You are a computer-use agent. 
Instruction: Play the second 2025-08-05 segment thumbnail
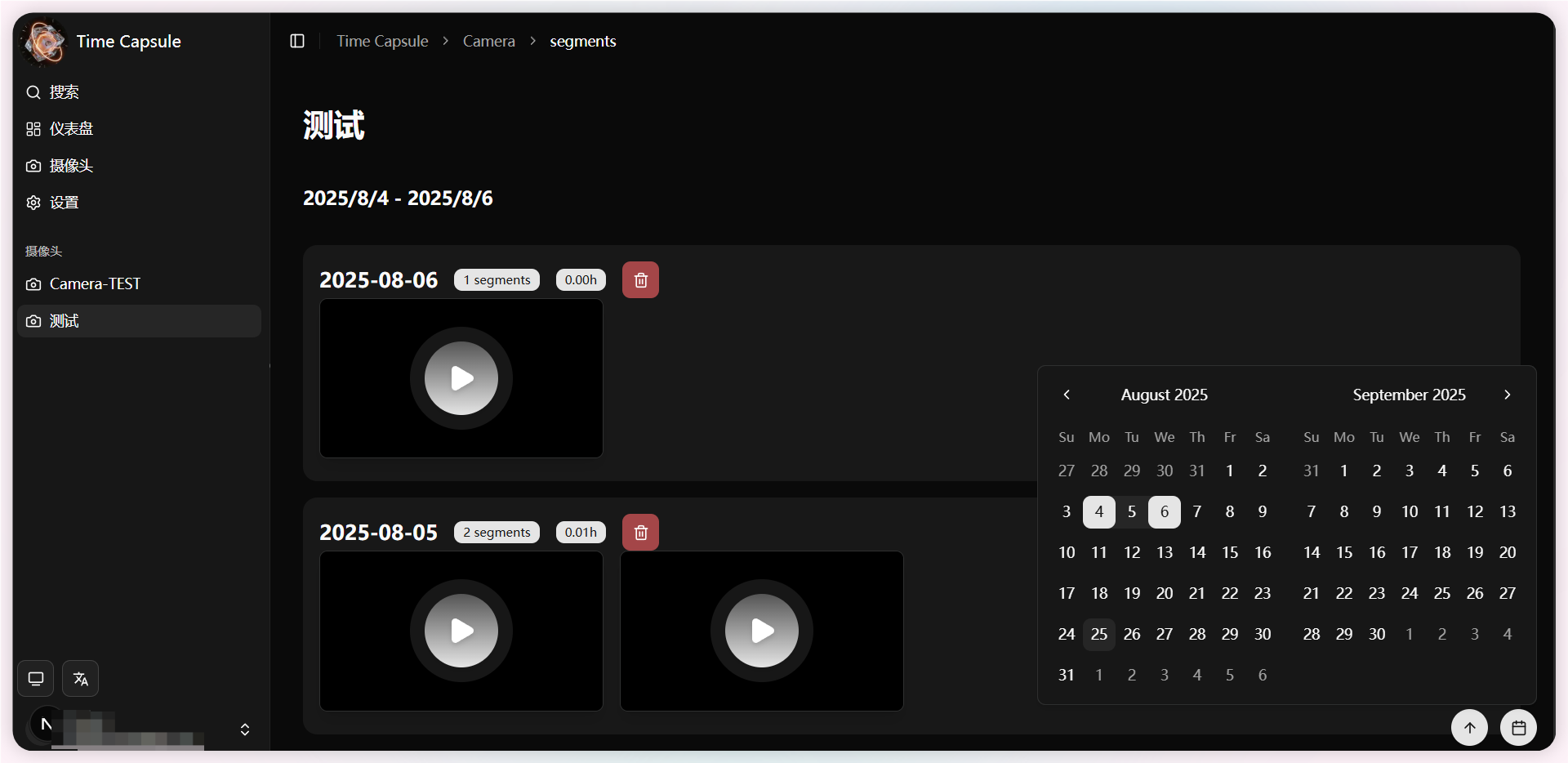pos(762,631)
